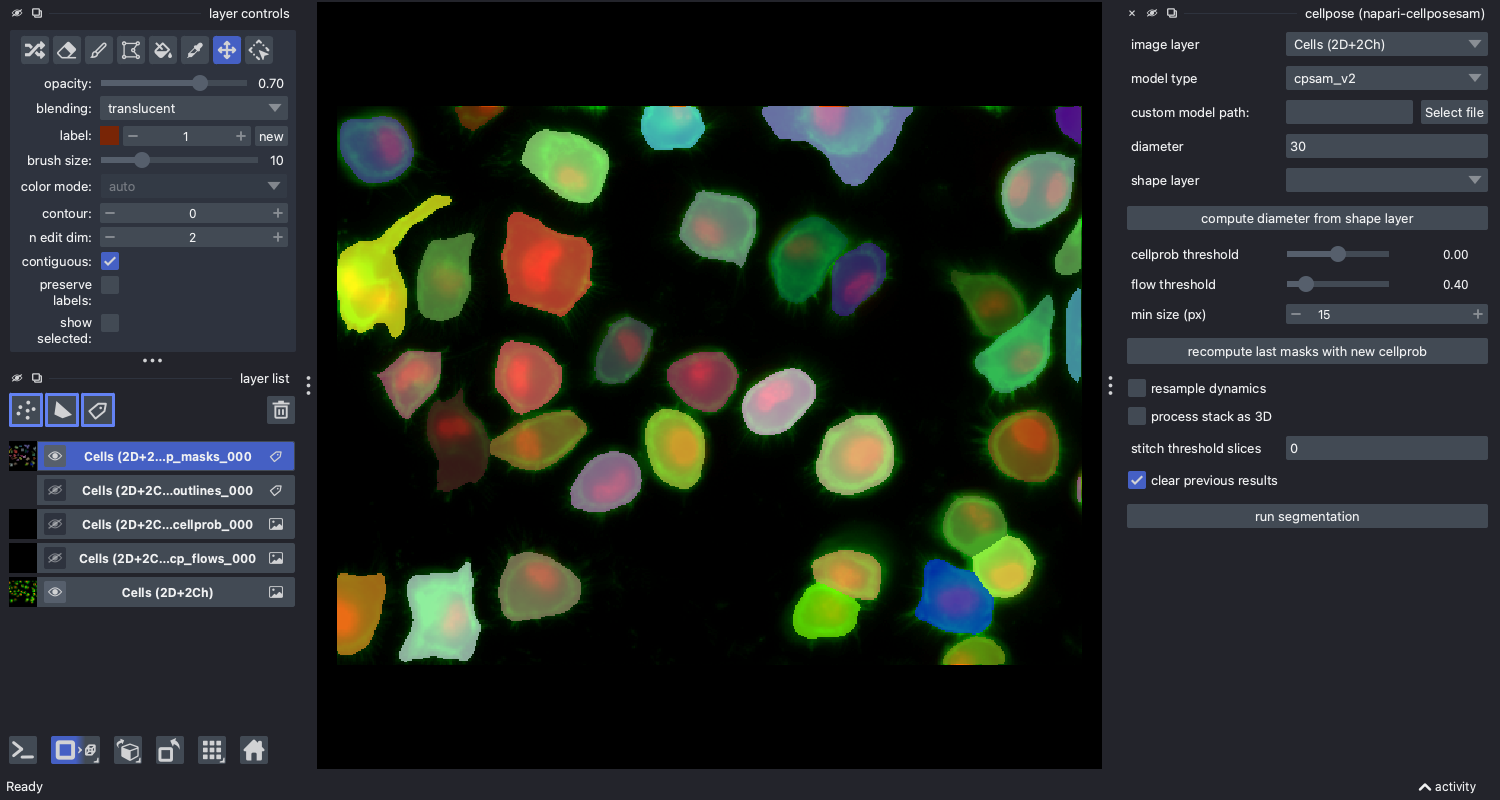Select the polygon drawing tool

pos(130,49)
